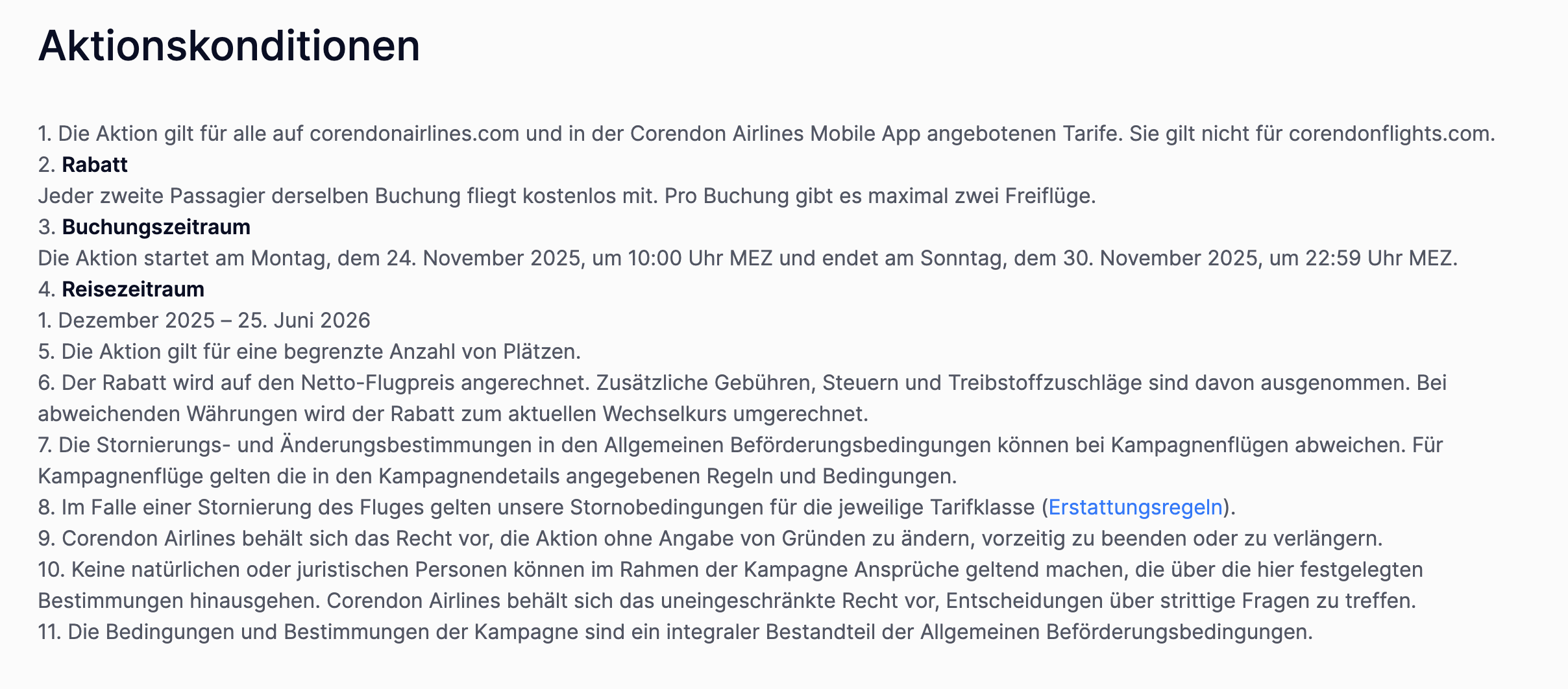
Task: Click the Aktionskonditionen heading
Action: [229, 46]
